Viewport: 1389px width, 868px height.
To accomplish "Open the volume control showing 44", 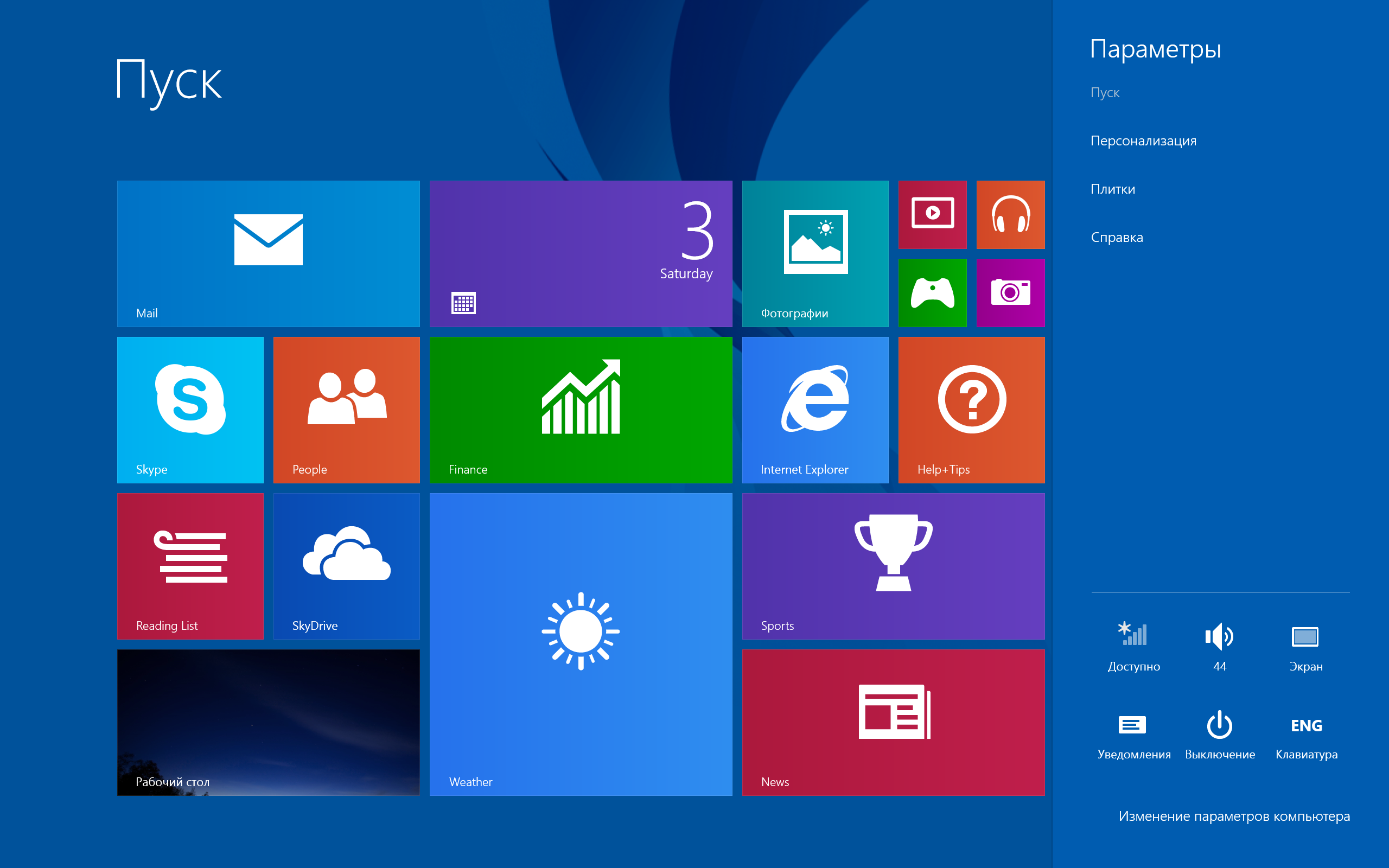I will 1220,647.
